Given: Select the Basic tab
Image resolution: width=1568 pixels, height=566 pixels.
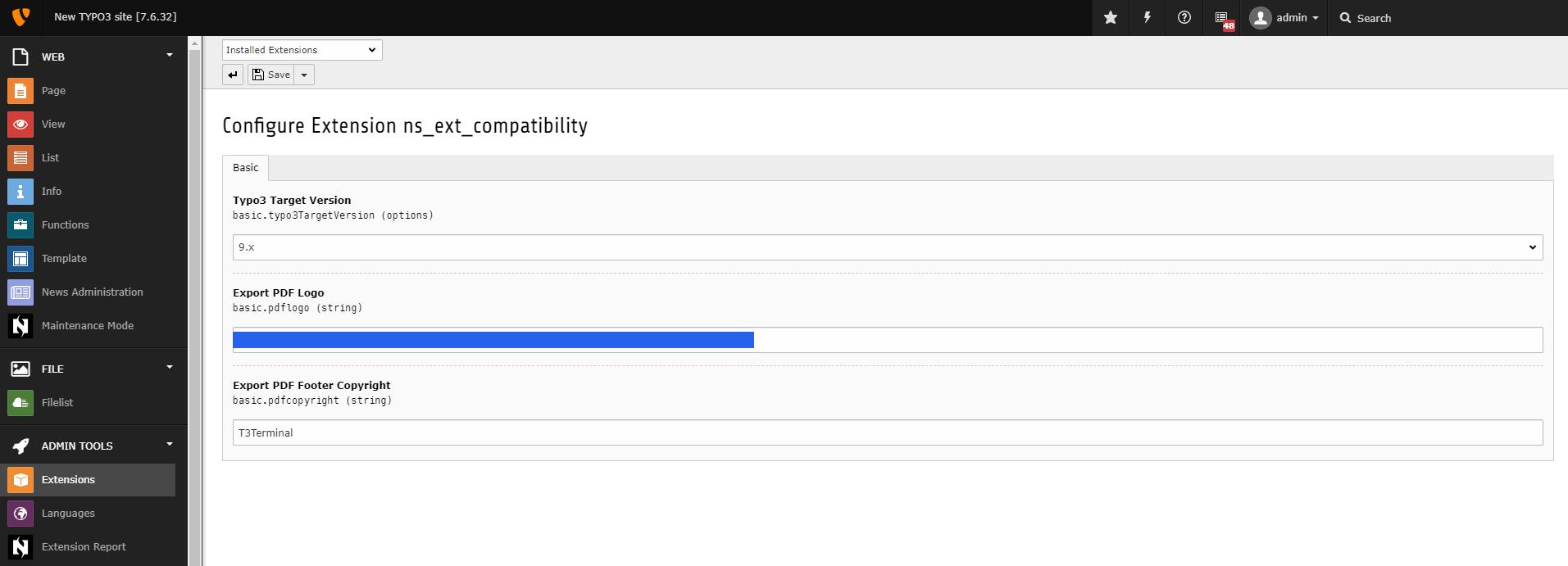Looking at the screenshot, I should 245,167.
